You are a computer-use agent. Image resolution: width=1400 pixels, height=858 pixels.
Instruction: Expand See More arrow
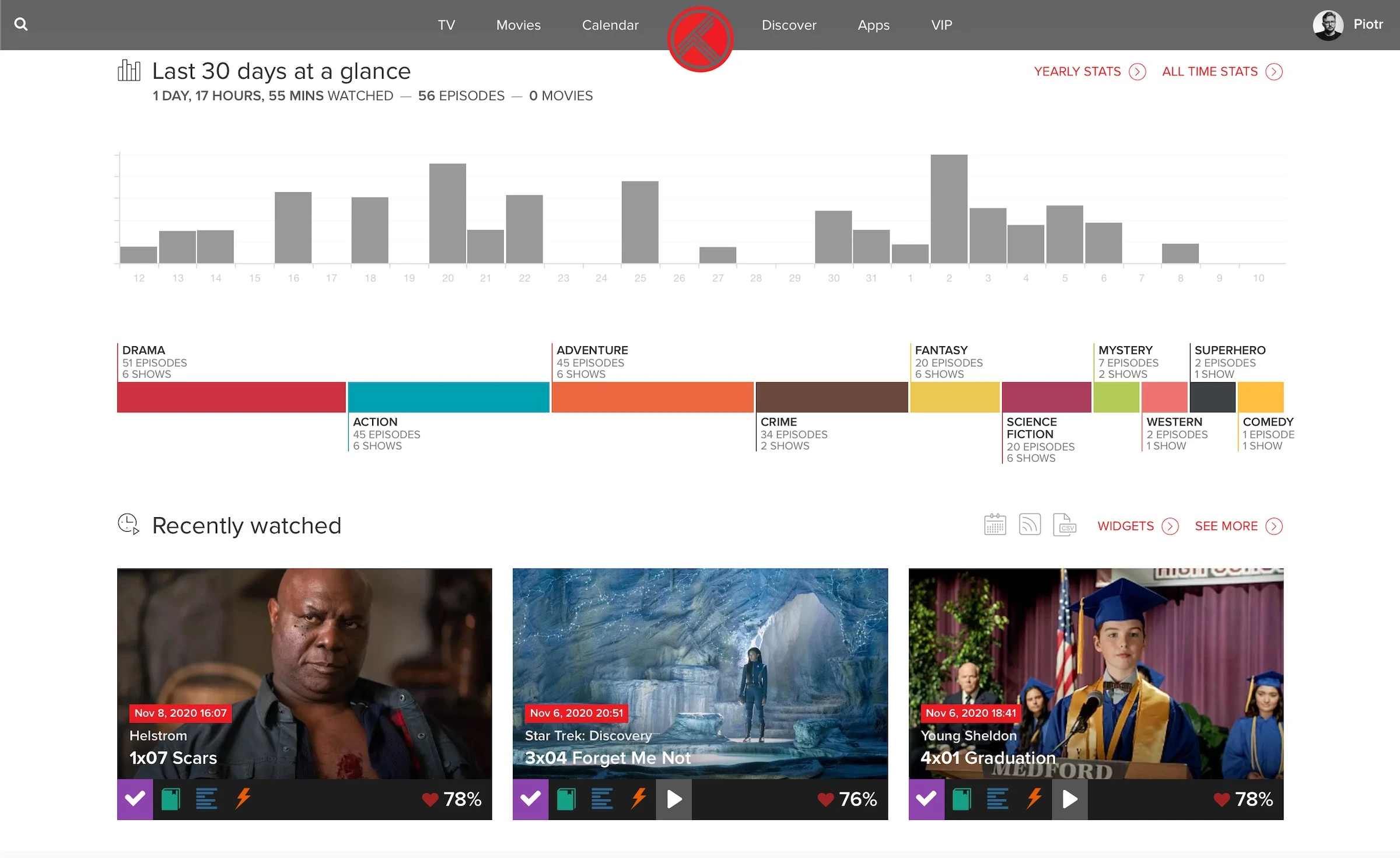point(1274,526)
